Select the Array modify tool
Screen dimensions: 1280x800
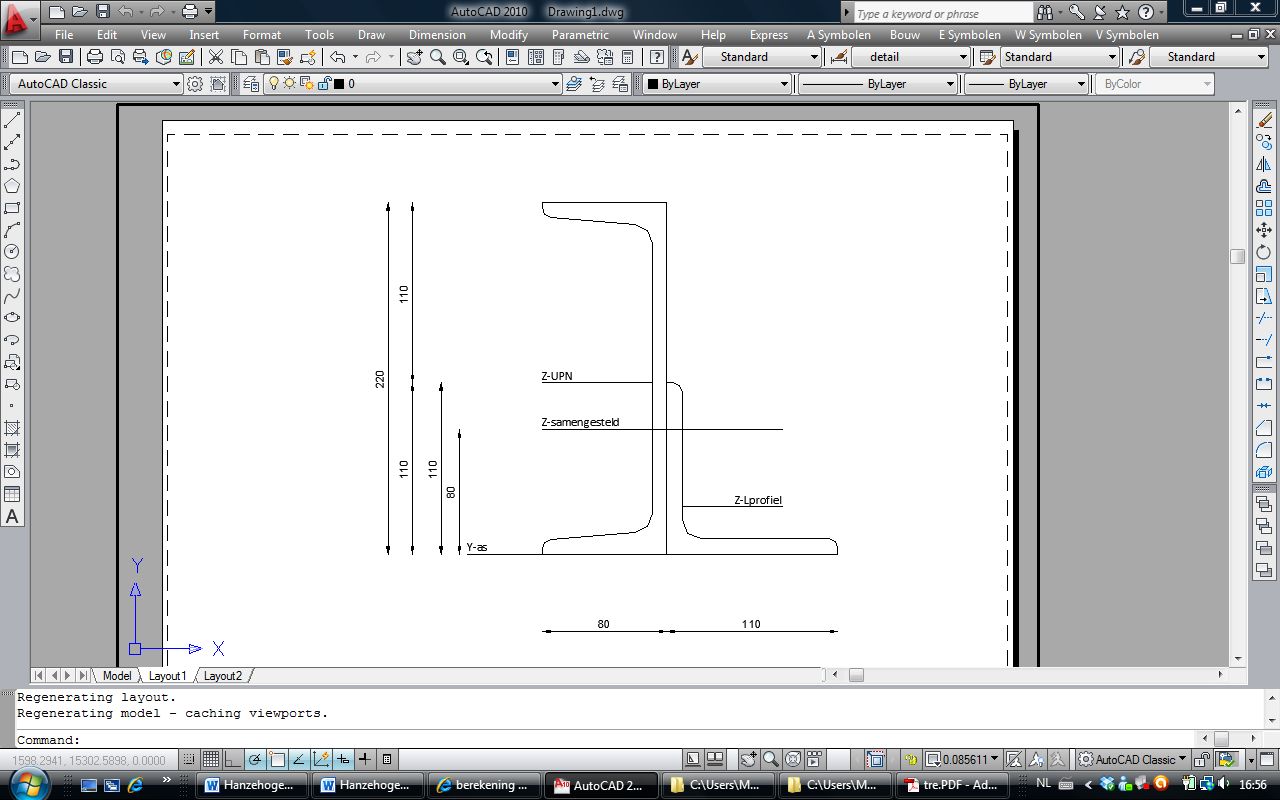tap(1264, 208)
